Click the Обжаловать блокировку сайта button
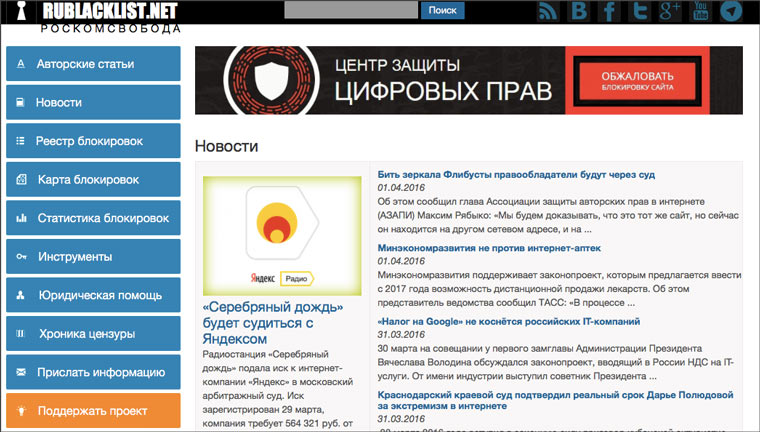 (x=637, y=80)
